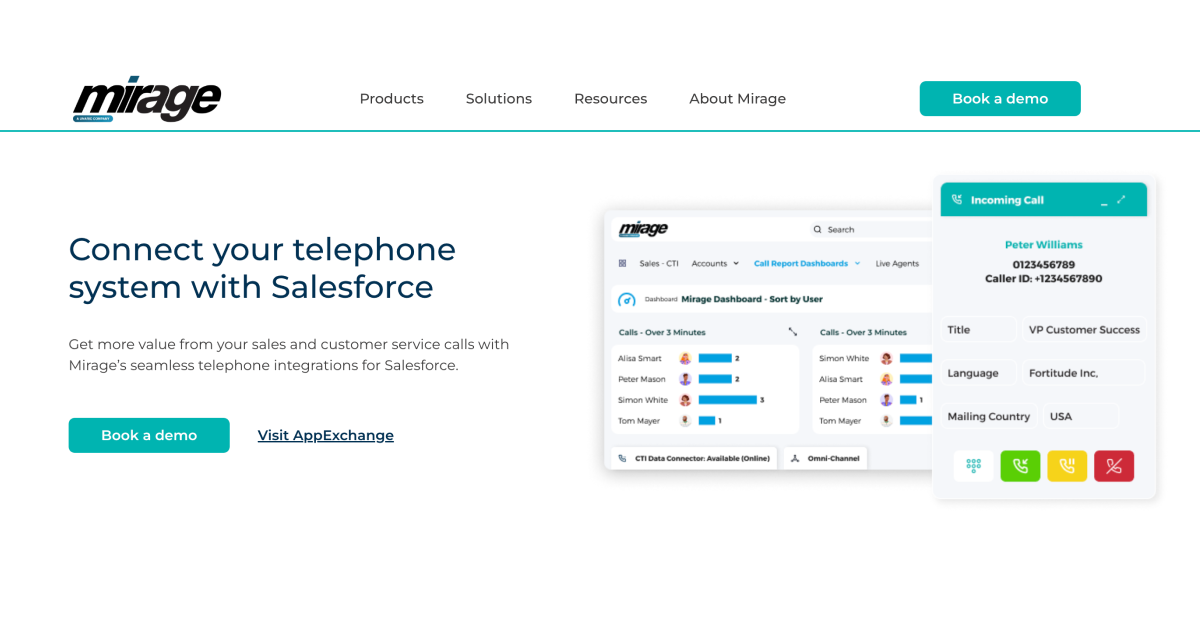Expand the Call Report Dashboards chevron
Image resolution: width=1200 pixels, height=630 pixels.
pos(857,263)
